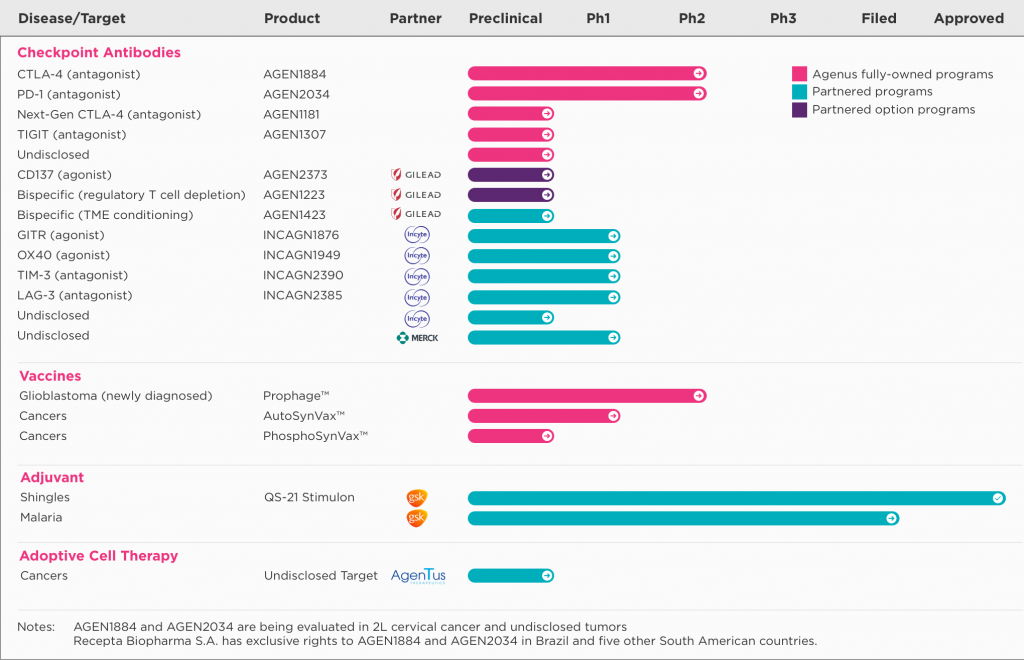Click the TIGIT (antagonist) target label
Image resolution: width=1024 pixels, height=660 pixels.
point(72,134)
